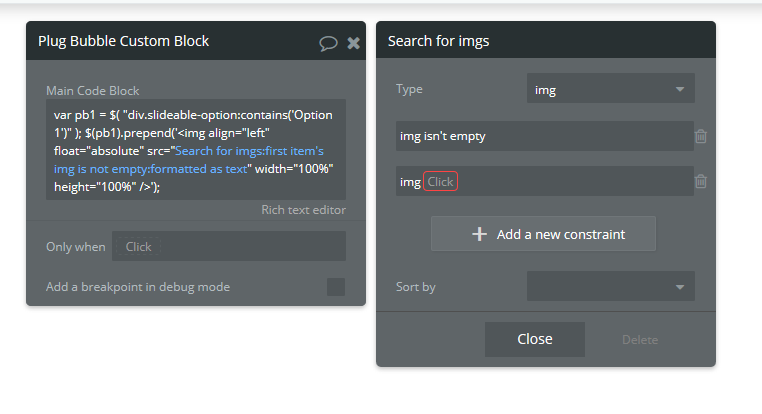This screenshot has height=414, width=762.
Task: Open the Type dropdown showing img
Action: click(610, 88)
